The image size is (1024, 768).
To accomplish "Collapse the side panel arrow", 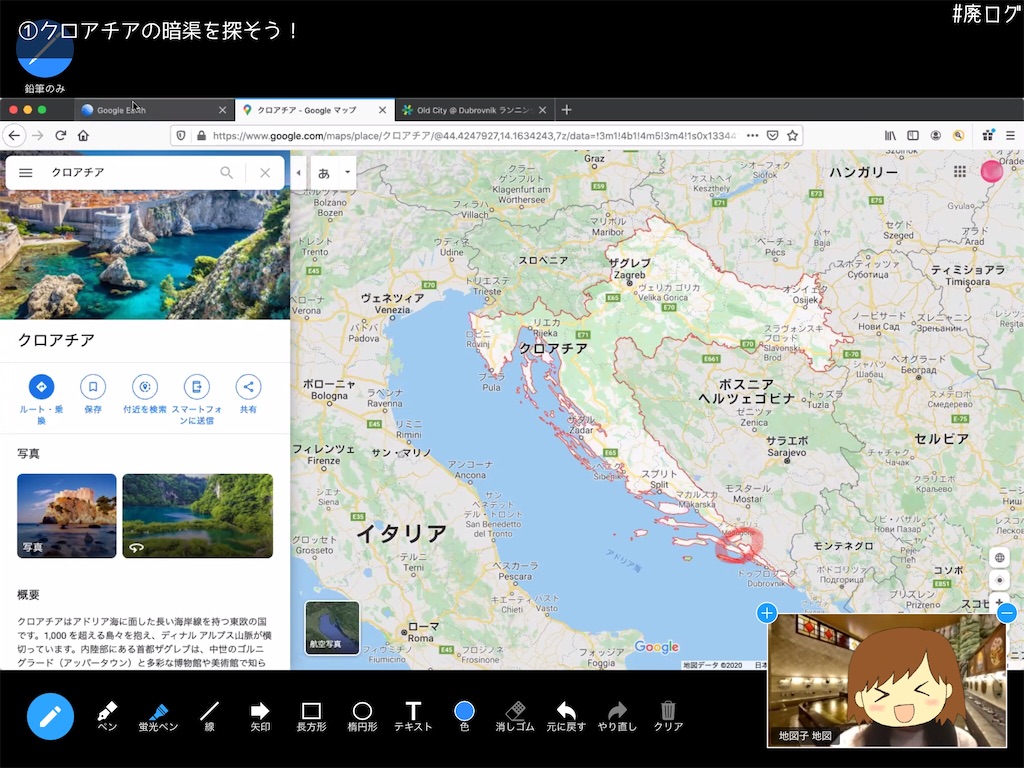I will 298,172.
